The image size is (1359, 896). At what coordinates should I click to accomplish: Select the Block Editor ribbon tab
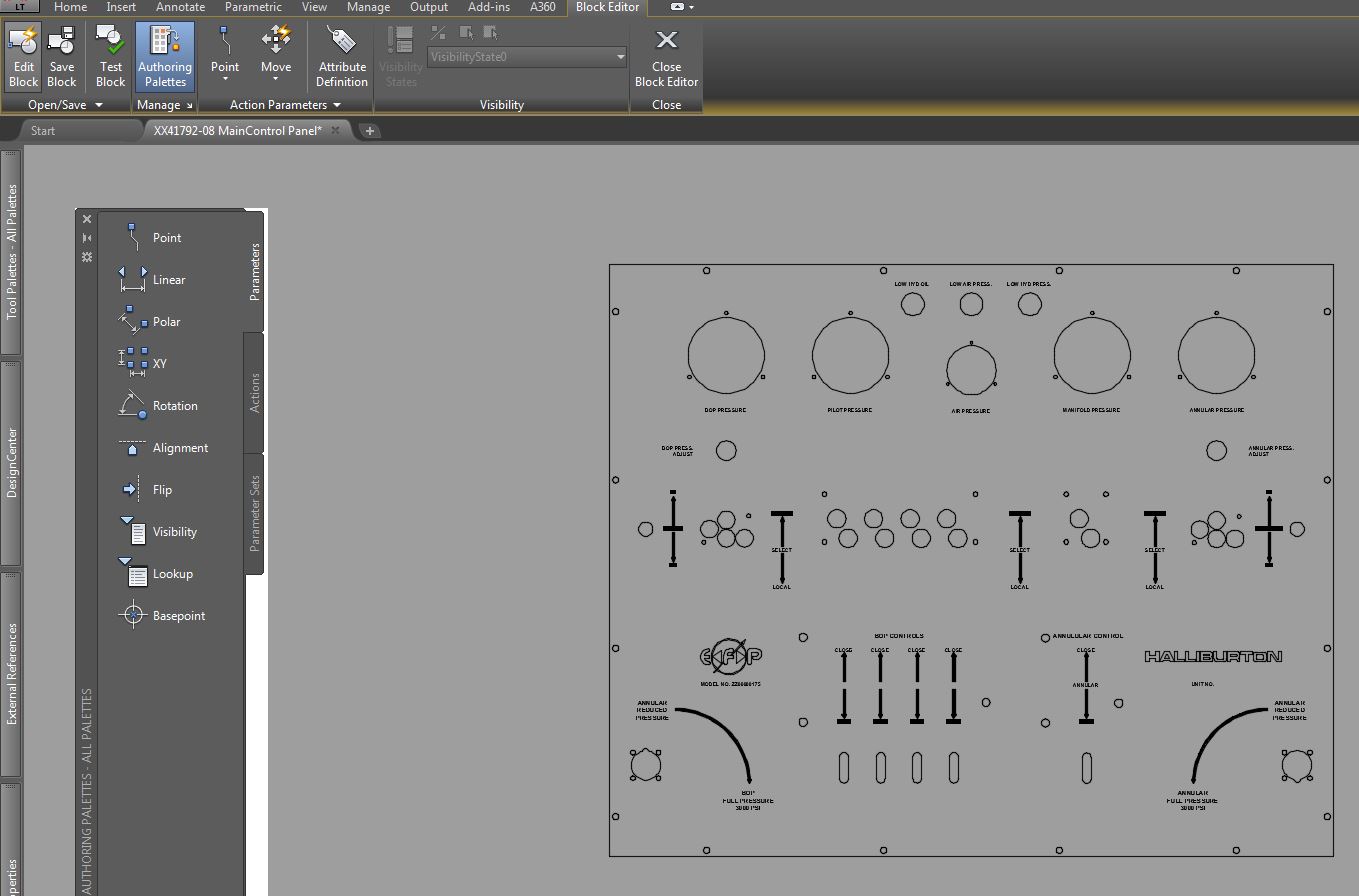point(608,7)
